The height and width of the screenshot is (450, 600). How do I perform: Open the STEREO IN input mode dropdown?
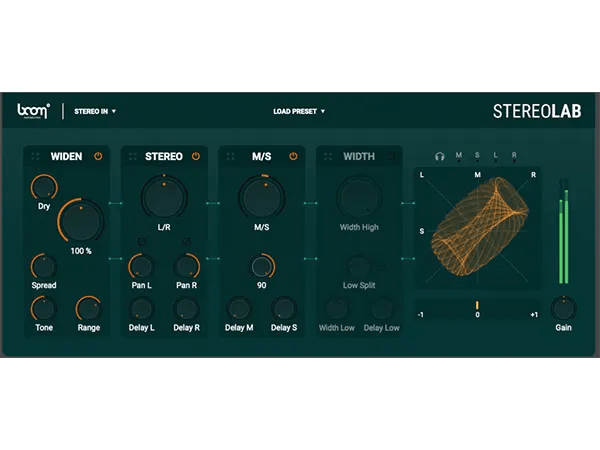coord(95,111)
